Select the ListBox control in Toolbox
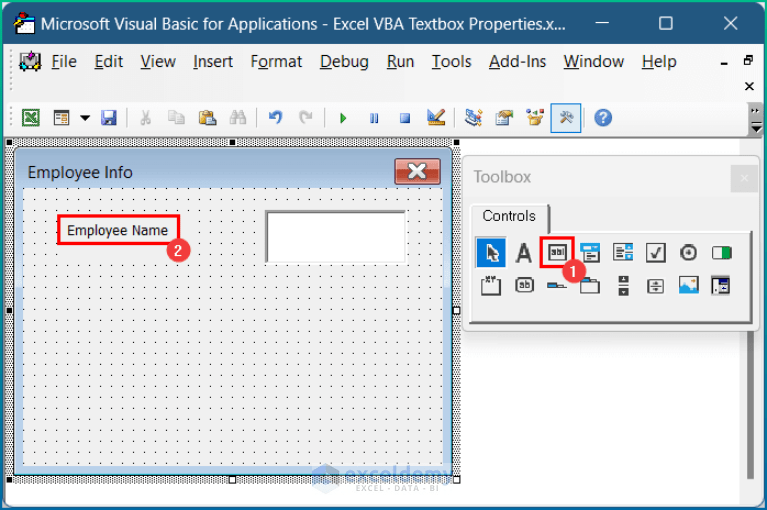The image size is (767, 510). click(623, 252)
